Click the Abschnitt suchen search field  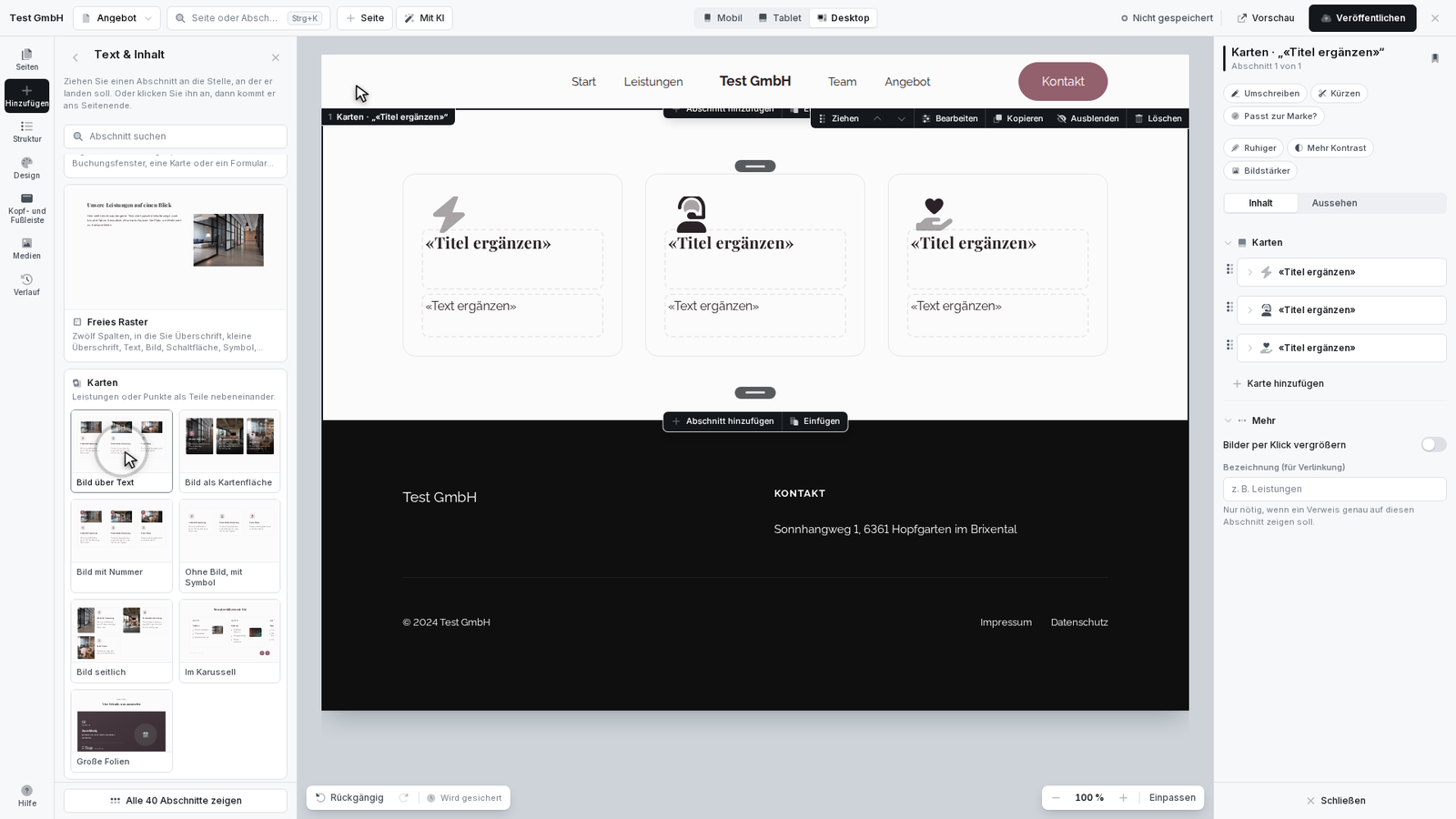click(176, 136)
